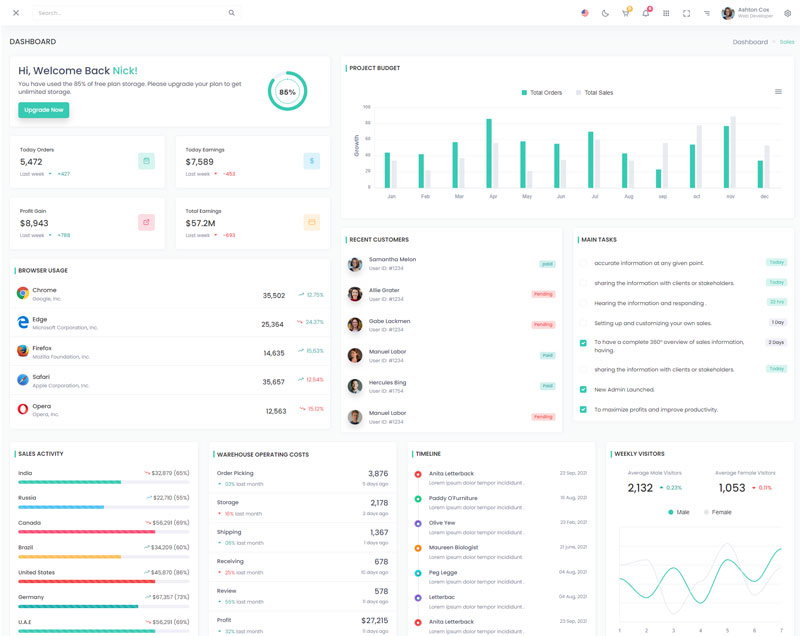Screen dimensions: 800x636
Task: Enter fullscreen mode via header icon
Action: coord(686,13)
